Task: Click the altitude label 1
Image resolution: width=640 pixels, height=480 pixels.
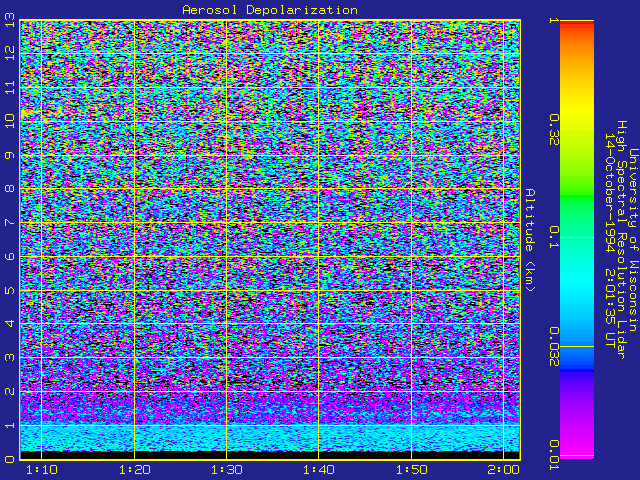Action: coord(9,425)
